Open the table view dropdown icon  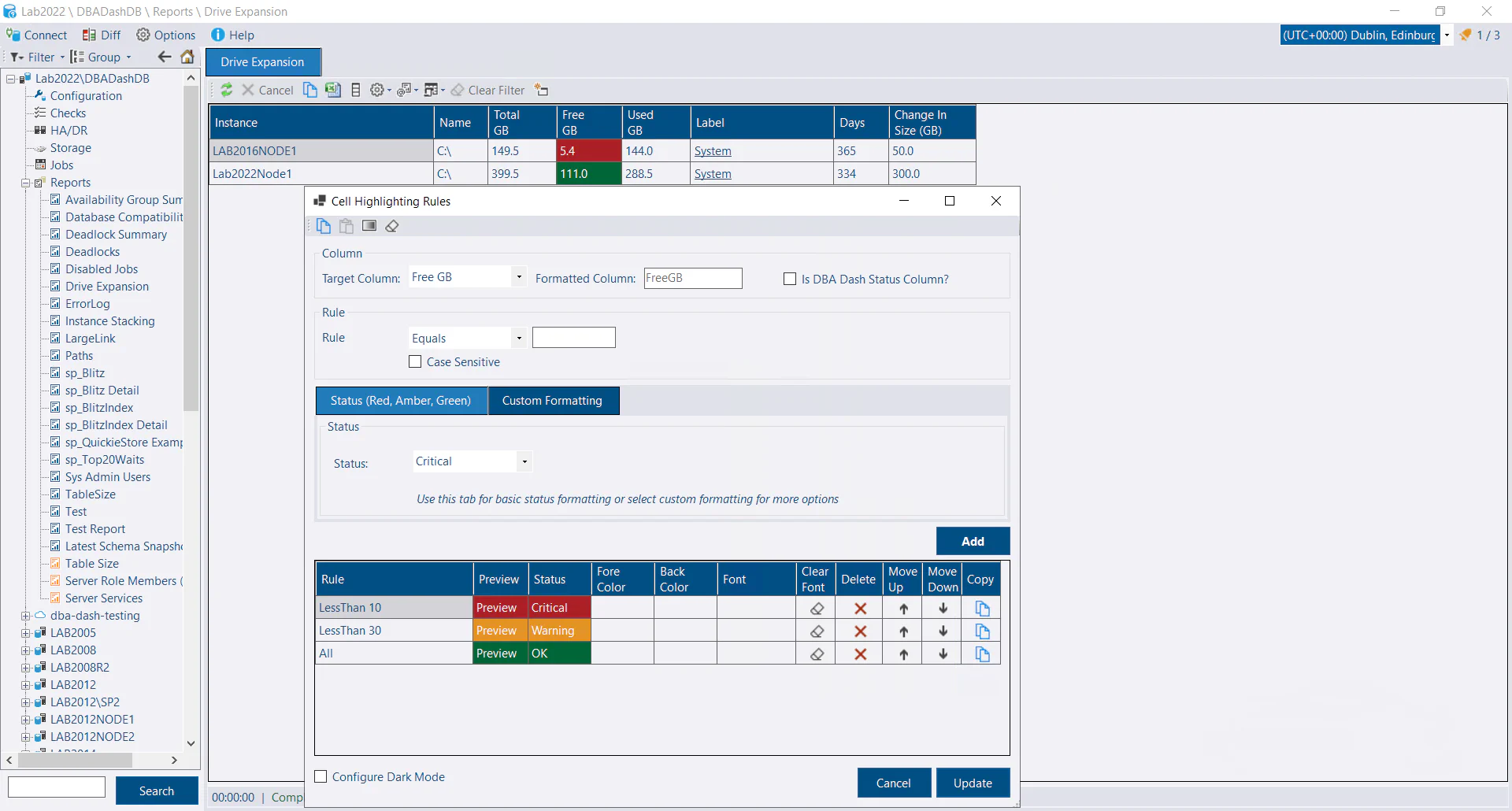point(434,90)
